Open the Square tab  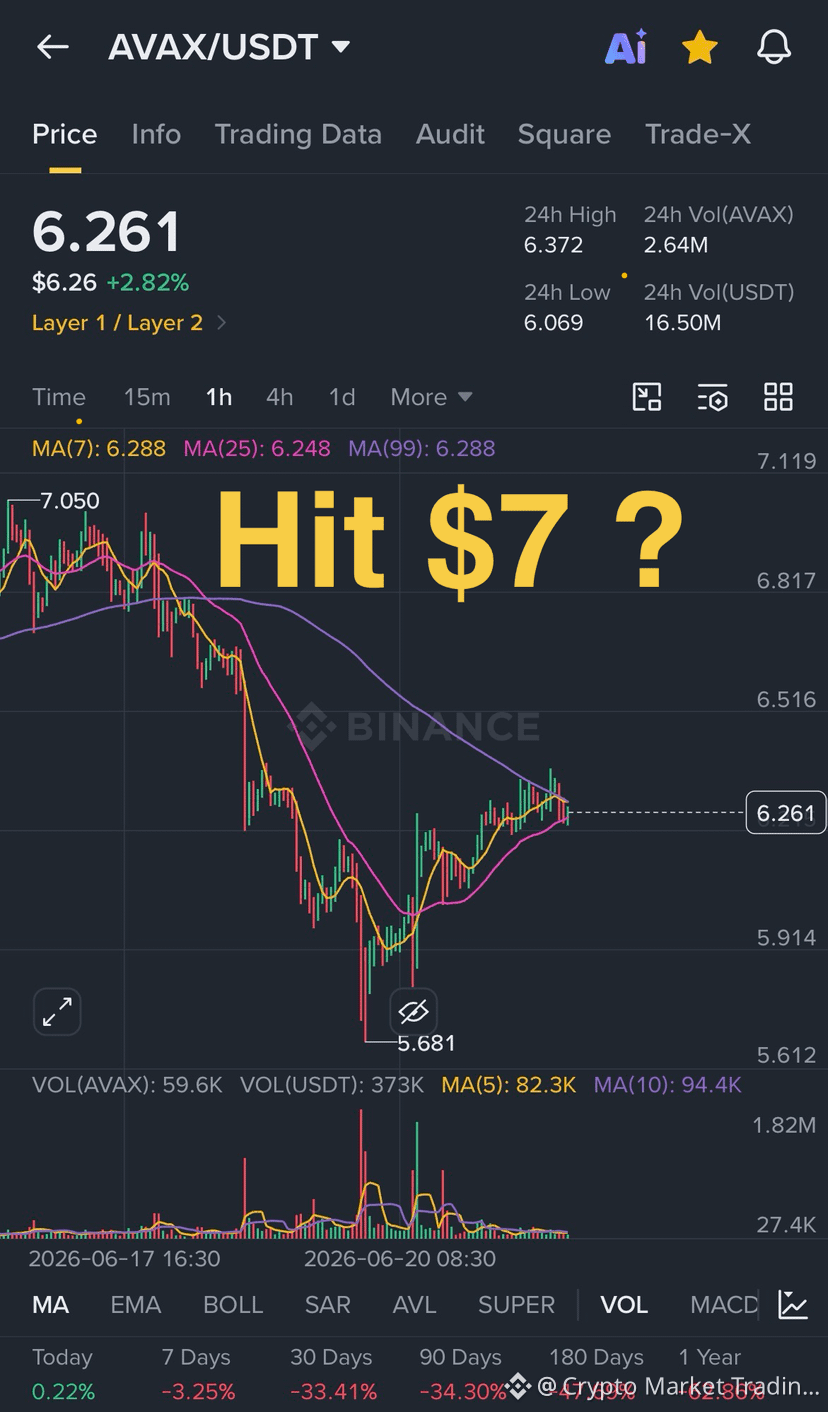(564, 134)
